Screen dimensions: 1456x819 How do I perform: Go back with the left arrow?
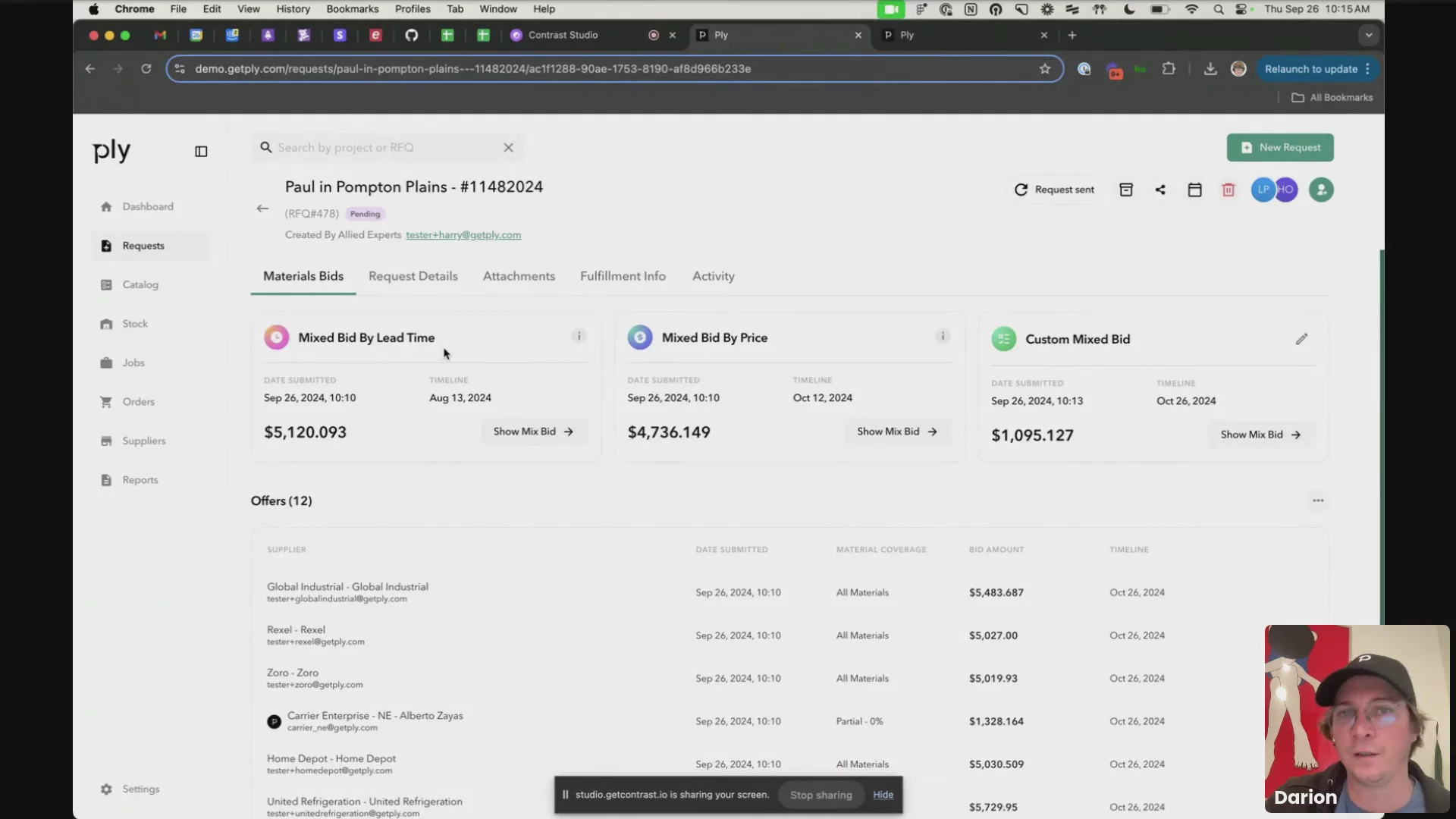point(262,209)
